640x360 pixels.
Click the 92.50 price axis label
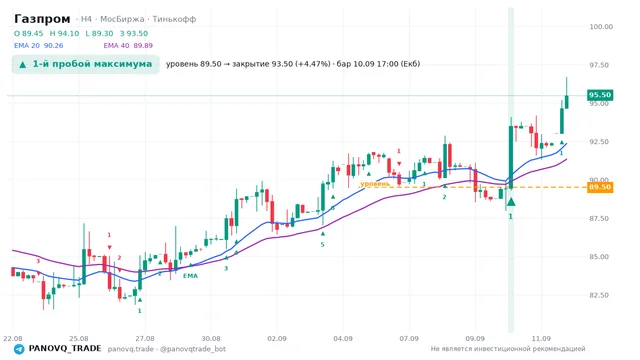[x=598, y=142]
